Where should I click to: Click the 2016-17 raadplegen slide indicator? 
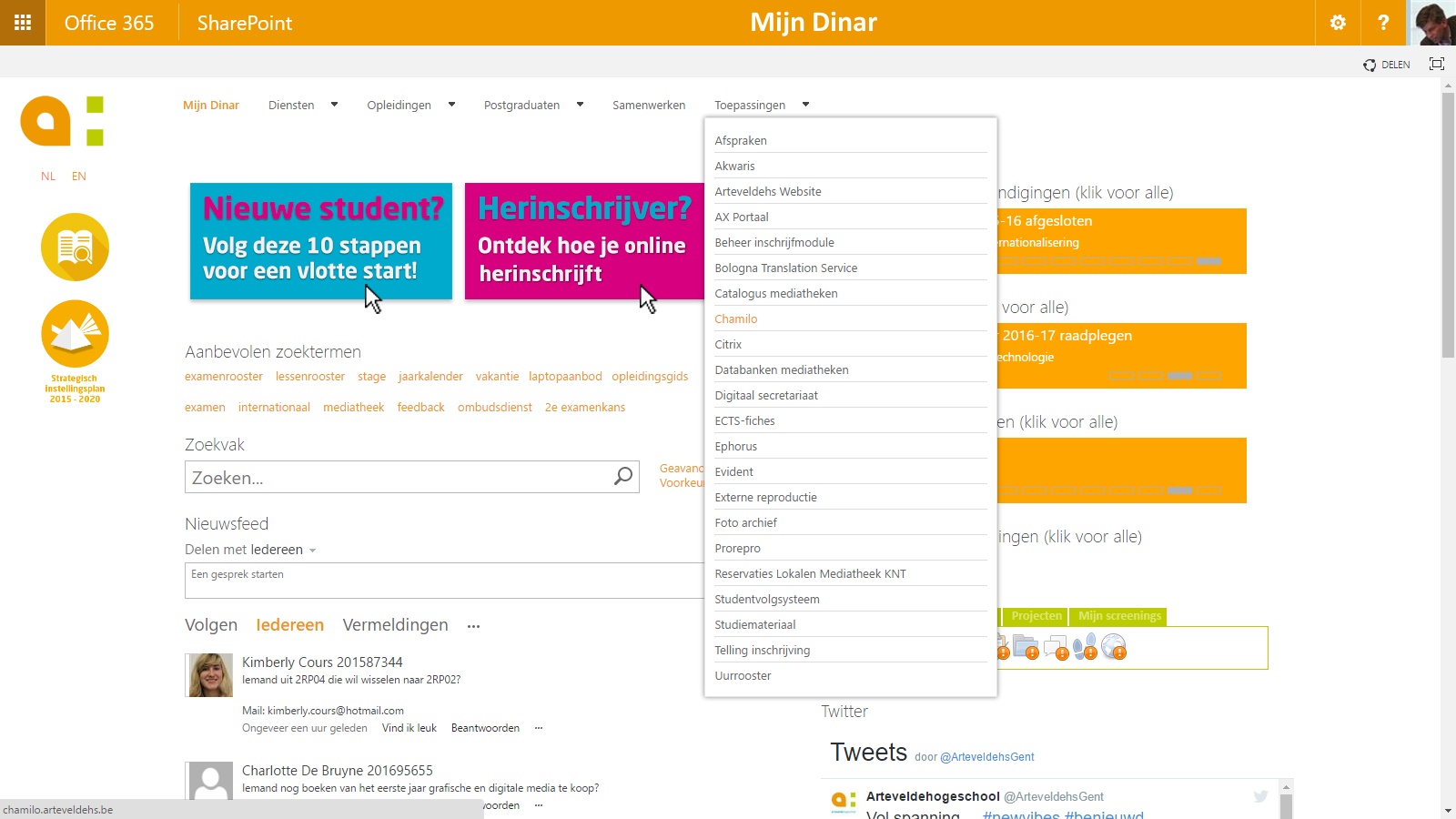[1179, 376]
